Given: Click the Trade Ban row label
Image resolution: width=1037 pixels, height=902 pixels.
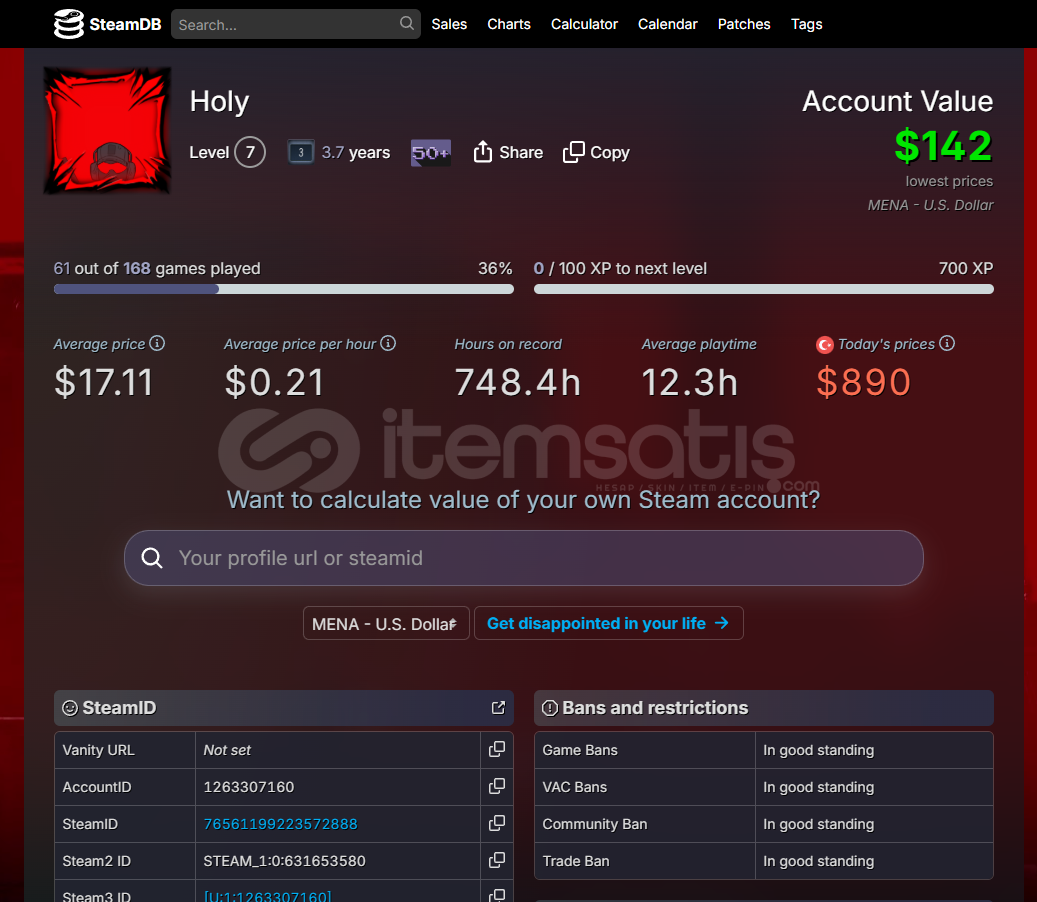Looking at the screenshot, I should 575,861.
